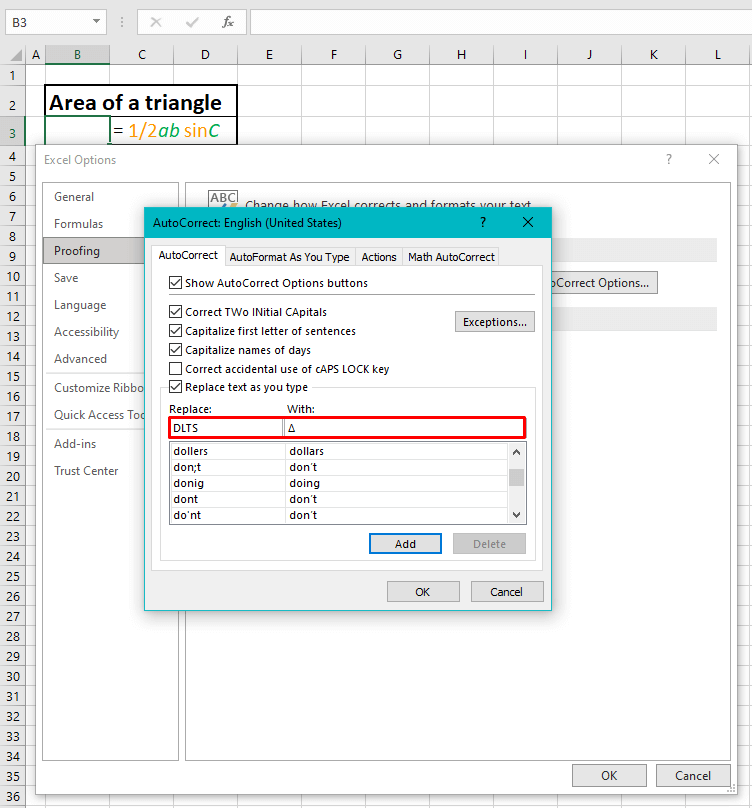Select column L header
The image size is (752, 808).
[717, 55]
